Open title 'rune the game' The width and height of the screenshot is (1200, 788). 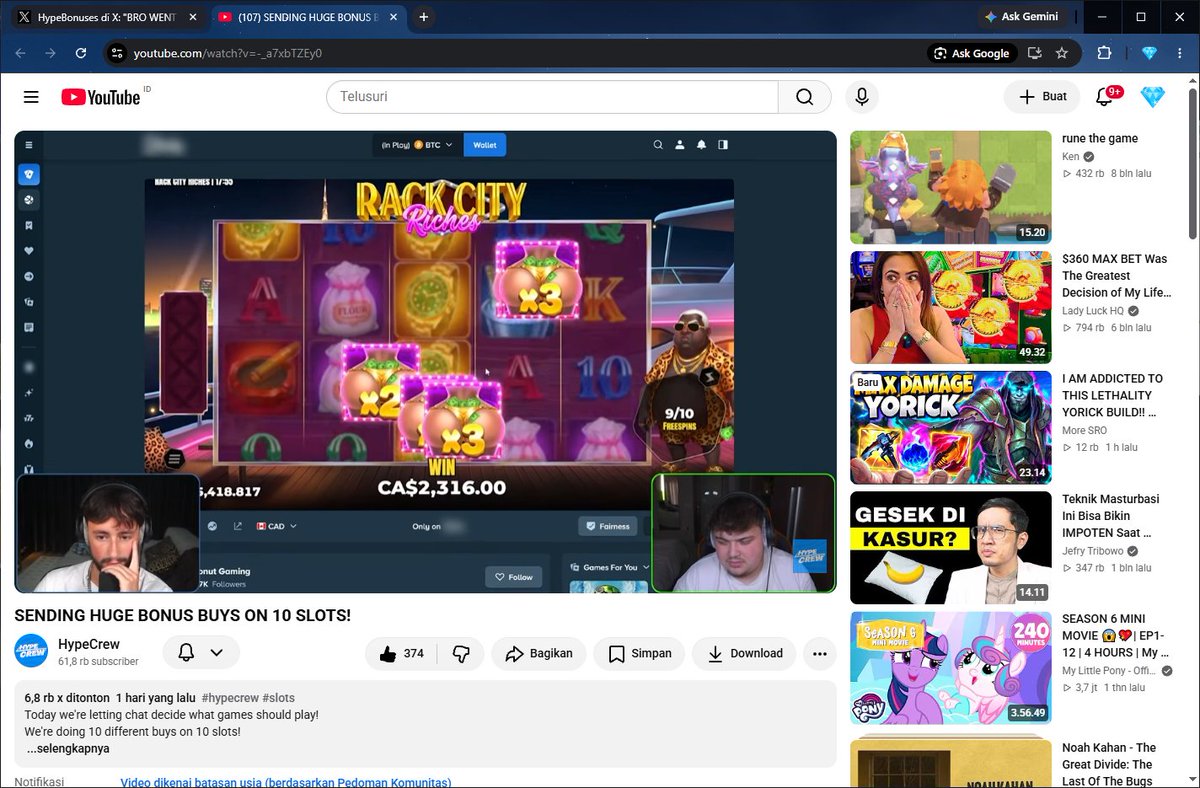click(1100, 139)
